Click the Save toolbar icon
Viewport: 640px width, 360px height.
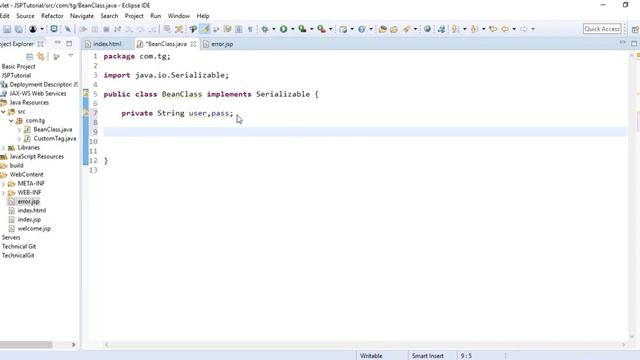coord(7,29)
